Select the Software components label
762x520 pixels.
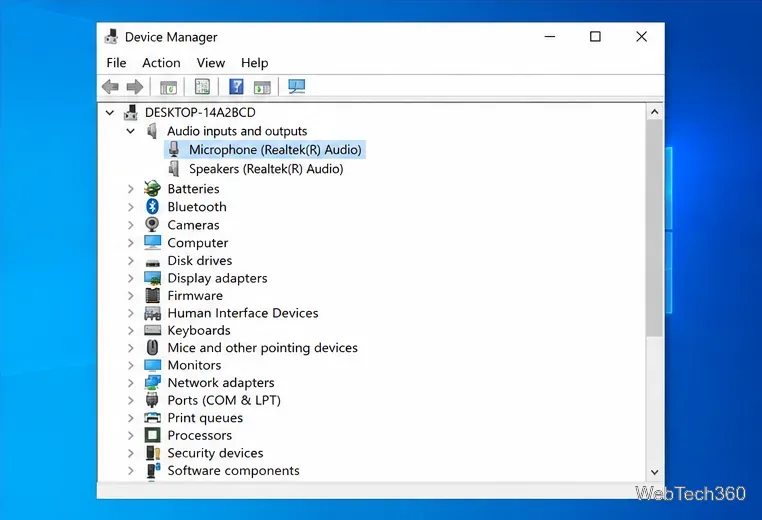[x=233, y=470]
